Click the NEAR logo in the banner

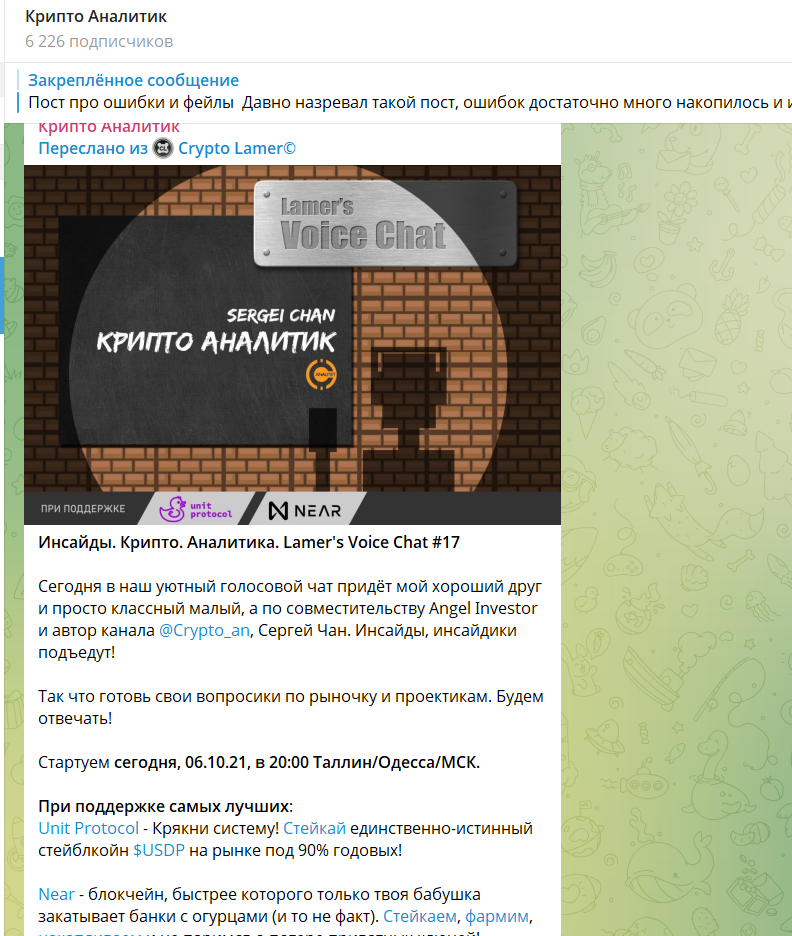tap(305, 510)
